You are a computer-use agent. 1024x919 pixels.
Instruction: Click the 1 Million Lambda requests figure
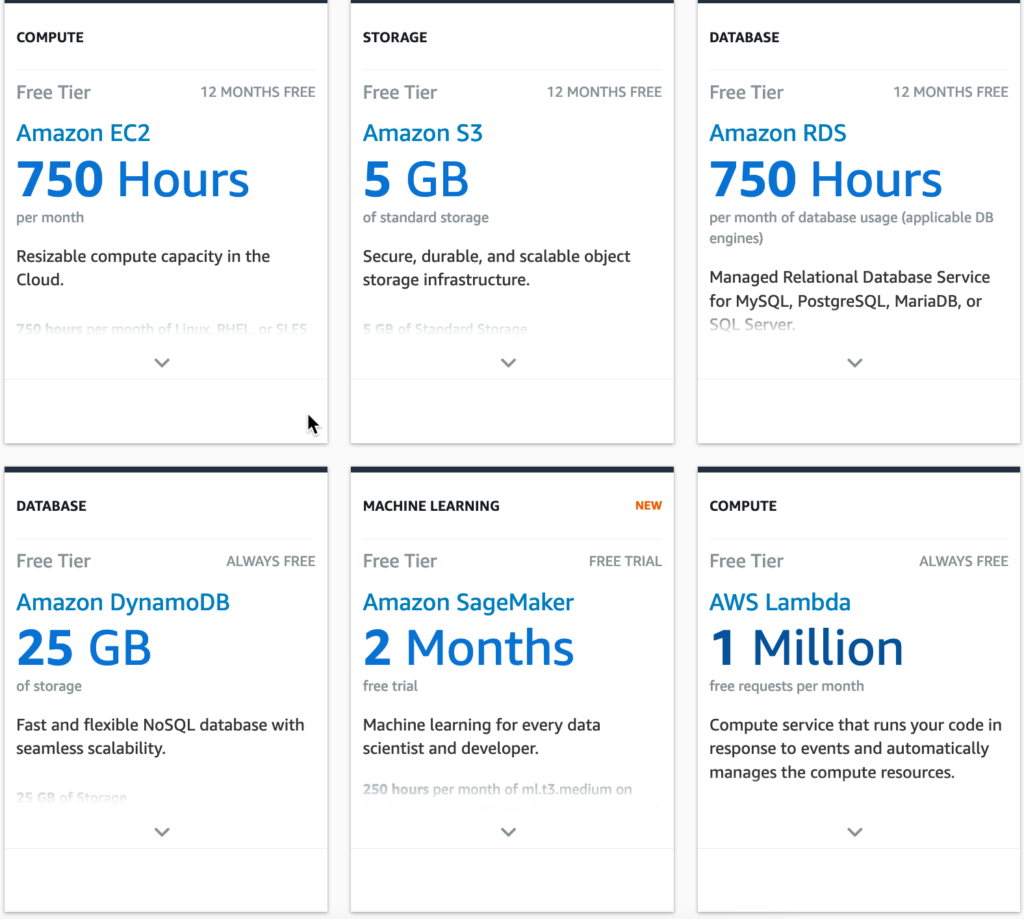[x=806, y=649]
